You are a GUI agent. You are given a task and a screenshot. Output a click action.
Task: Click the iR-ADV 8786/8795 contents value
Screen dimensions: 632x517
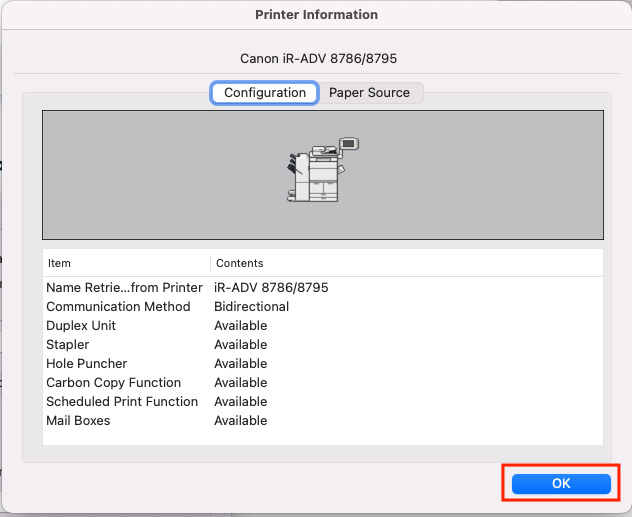271,288
